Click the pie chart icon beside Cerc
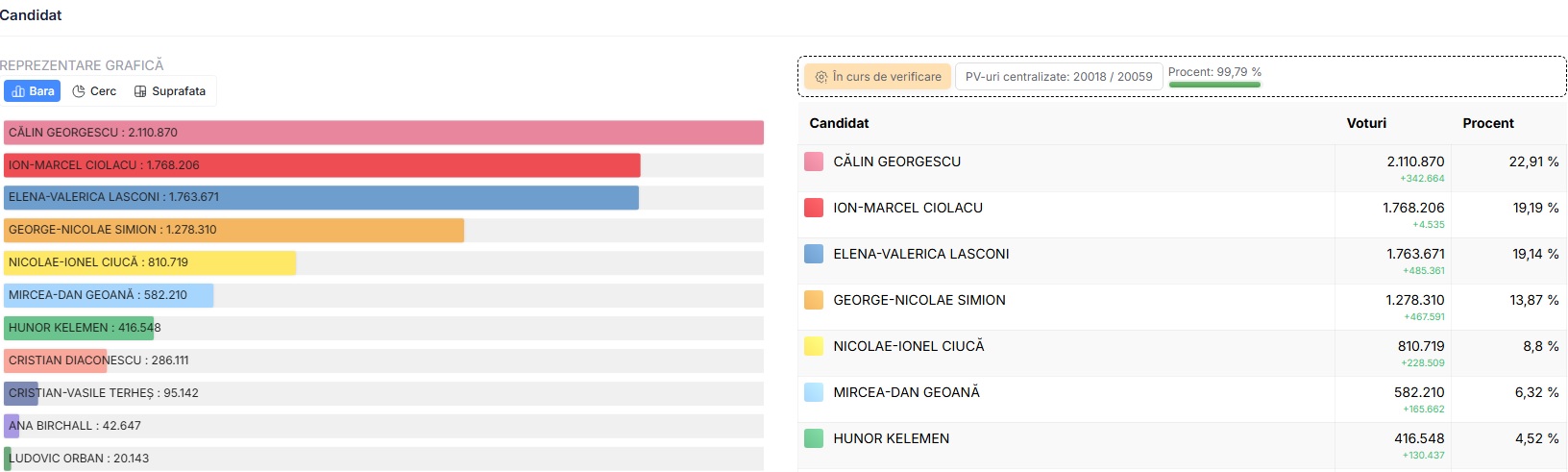Screen dimensions: 1568x472 (79, 91)
